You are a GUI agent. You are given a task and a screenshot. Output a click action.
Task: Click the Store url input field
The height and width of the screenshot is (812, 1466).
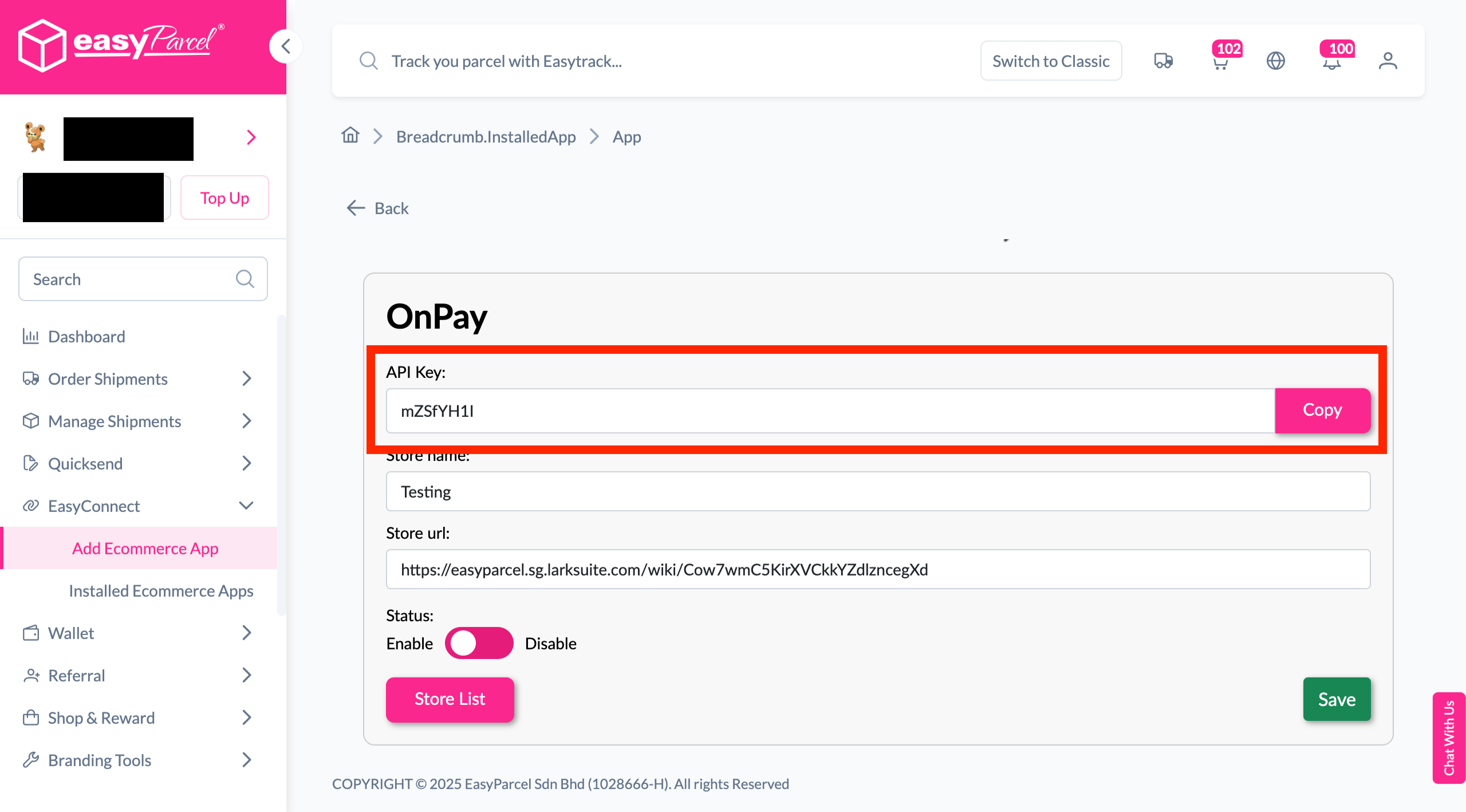click(x=878, y=569)
